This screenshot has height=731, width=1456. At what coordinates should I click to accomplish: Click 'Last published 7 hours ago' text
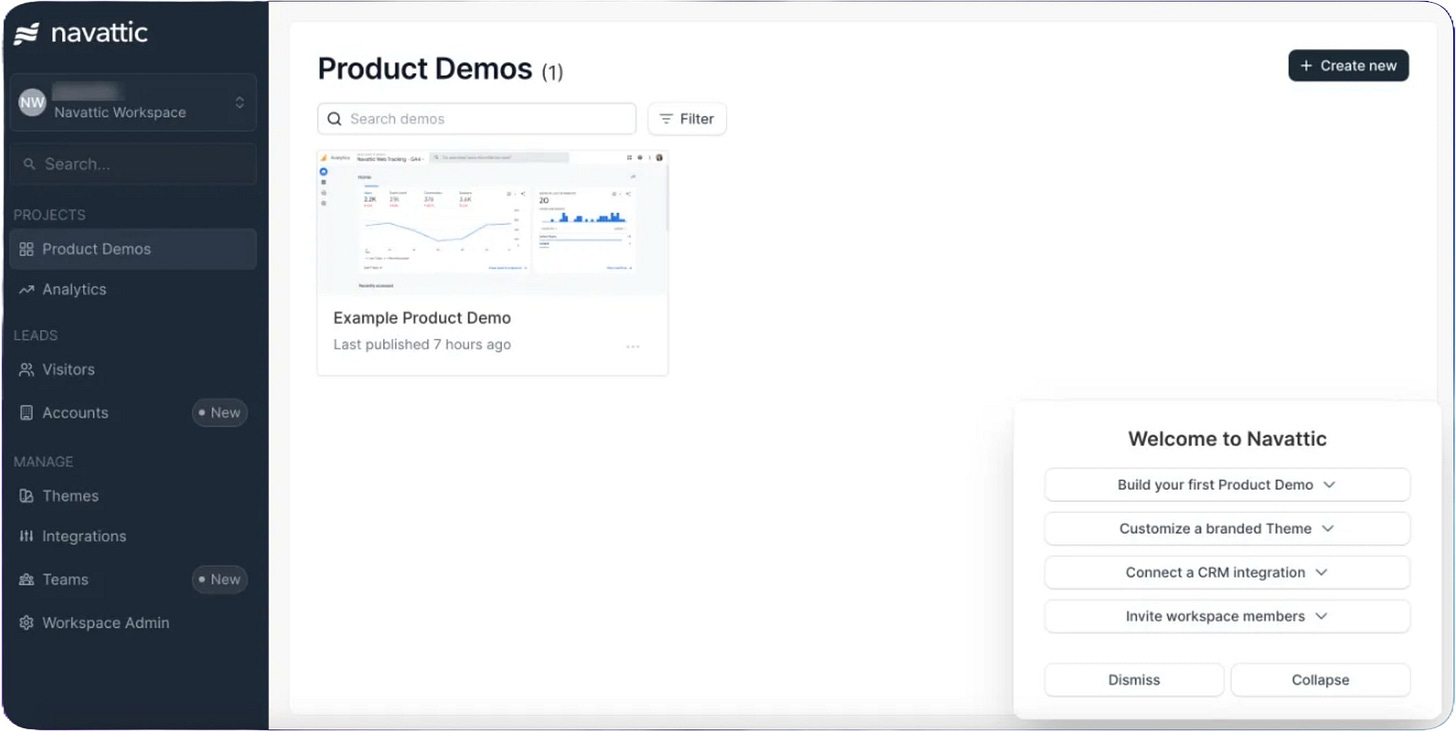(x=422, y=344)
